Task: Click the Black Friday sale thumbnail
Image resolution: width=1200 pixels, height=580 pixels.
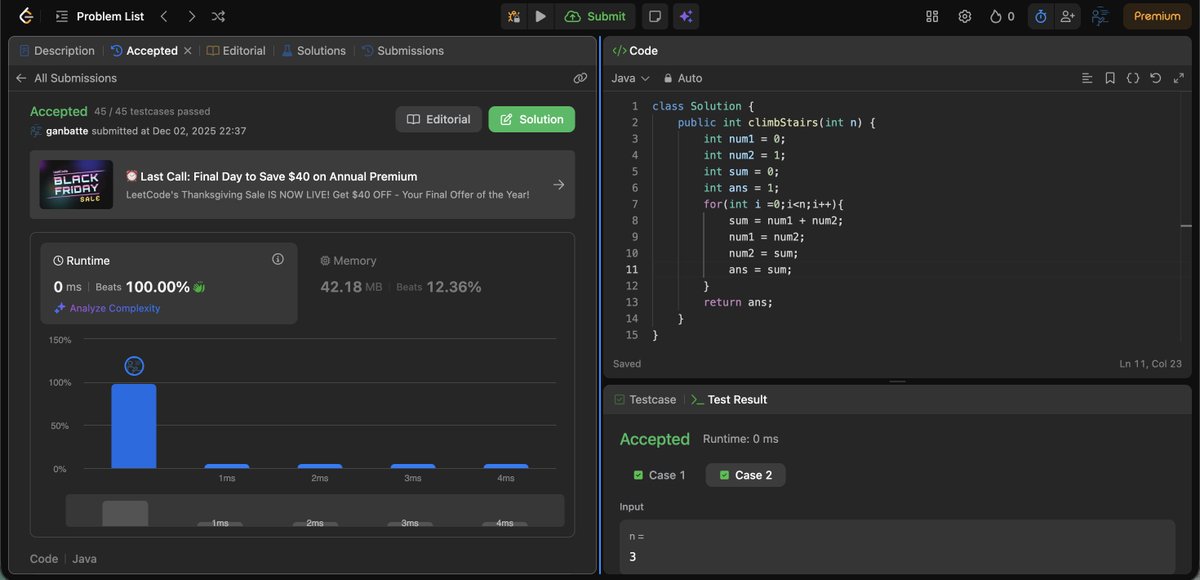Action: [76, 184]
